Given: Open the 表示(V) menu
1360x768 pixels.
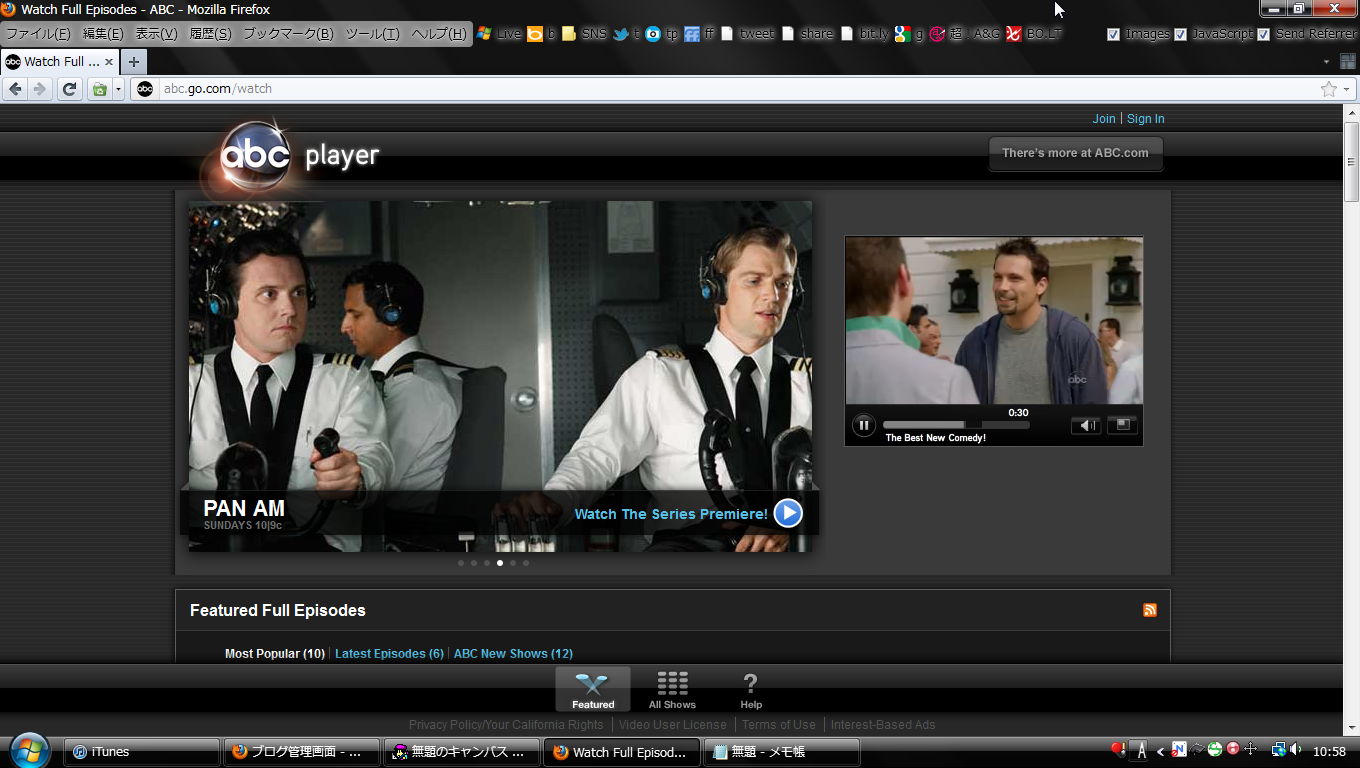Looking at the screenshot, I should tap(156, 34).
